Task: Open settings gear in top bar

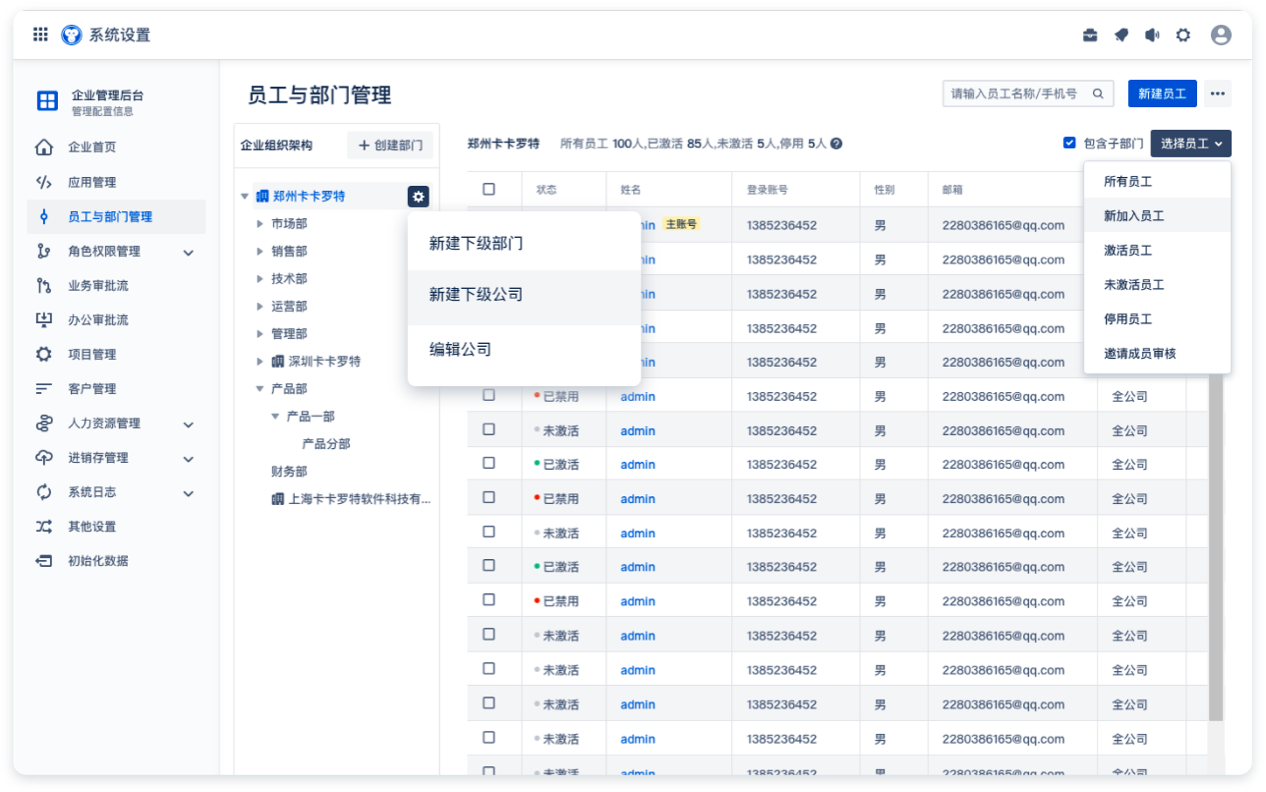Action: coord(1183,35)
